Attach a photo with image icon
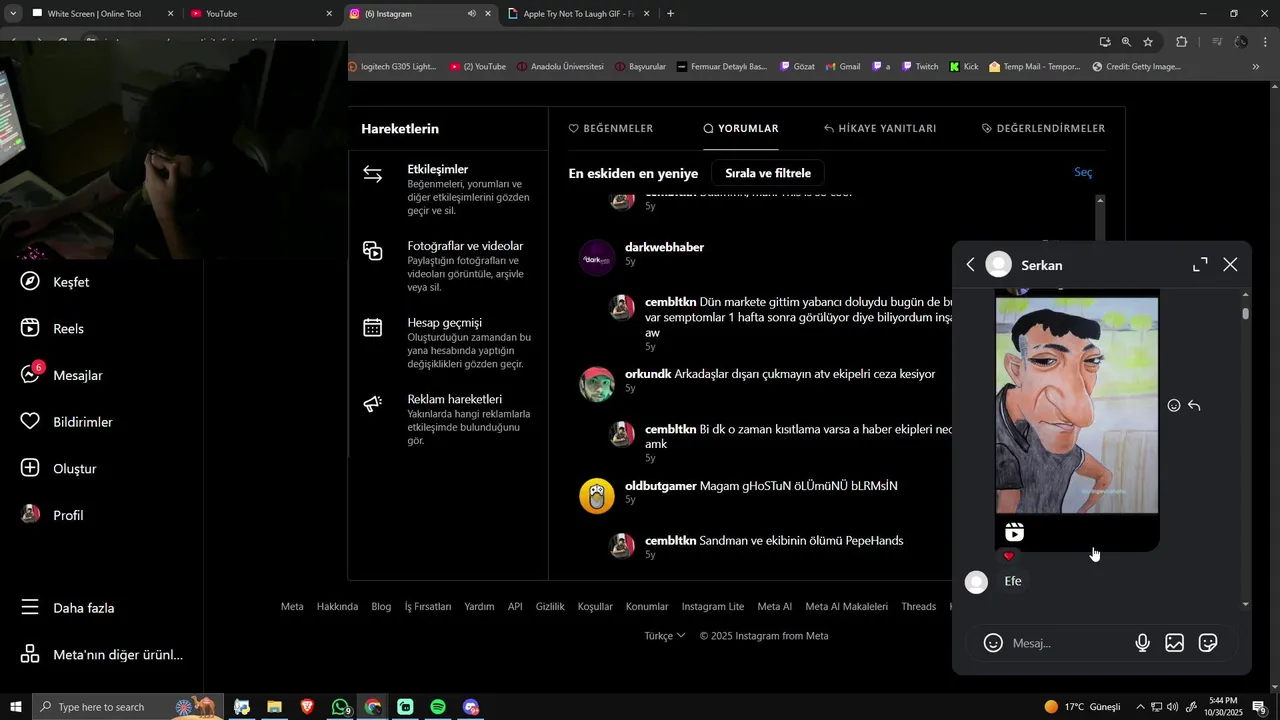 [1175, 643]
